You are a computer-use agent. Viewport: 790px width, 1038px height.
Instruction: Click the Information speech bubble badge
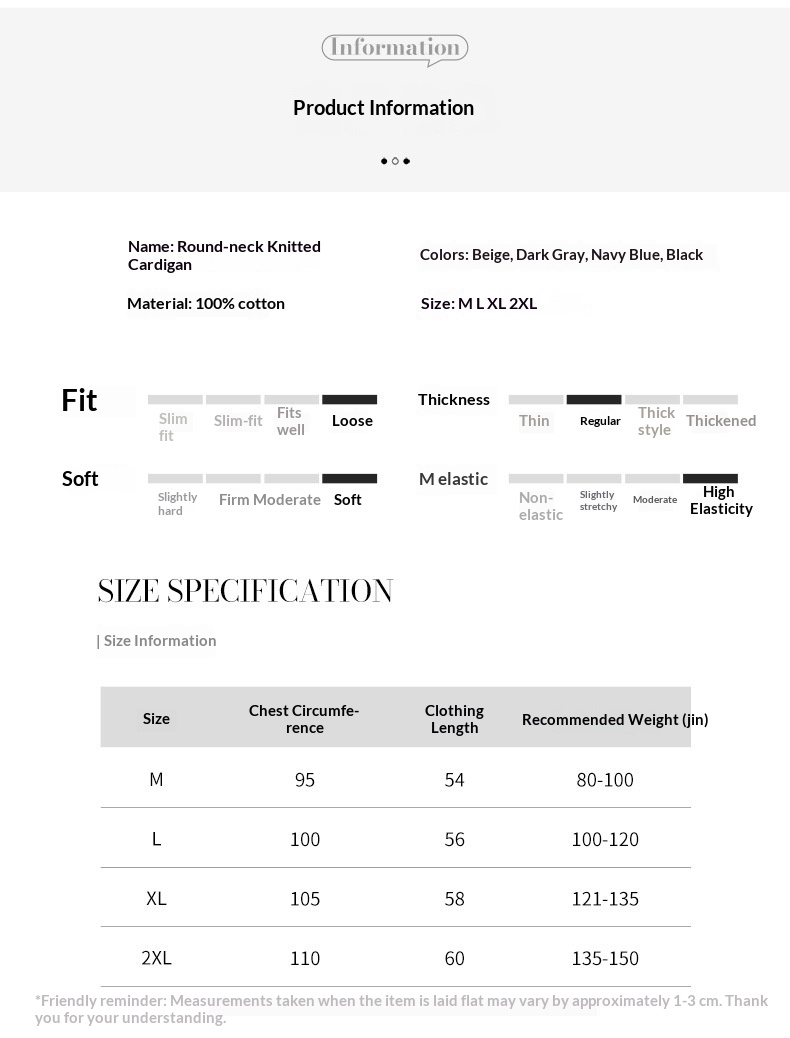tap(395, 50)
